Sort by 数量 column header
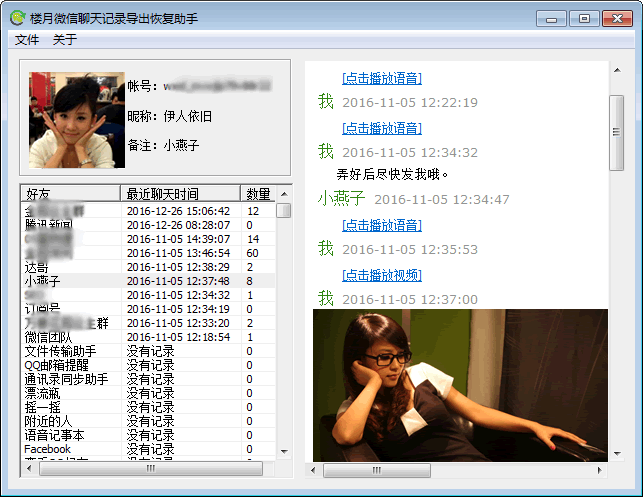The width and height of the screenshot is (643, 497). [x=258, y=194]
